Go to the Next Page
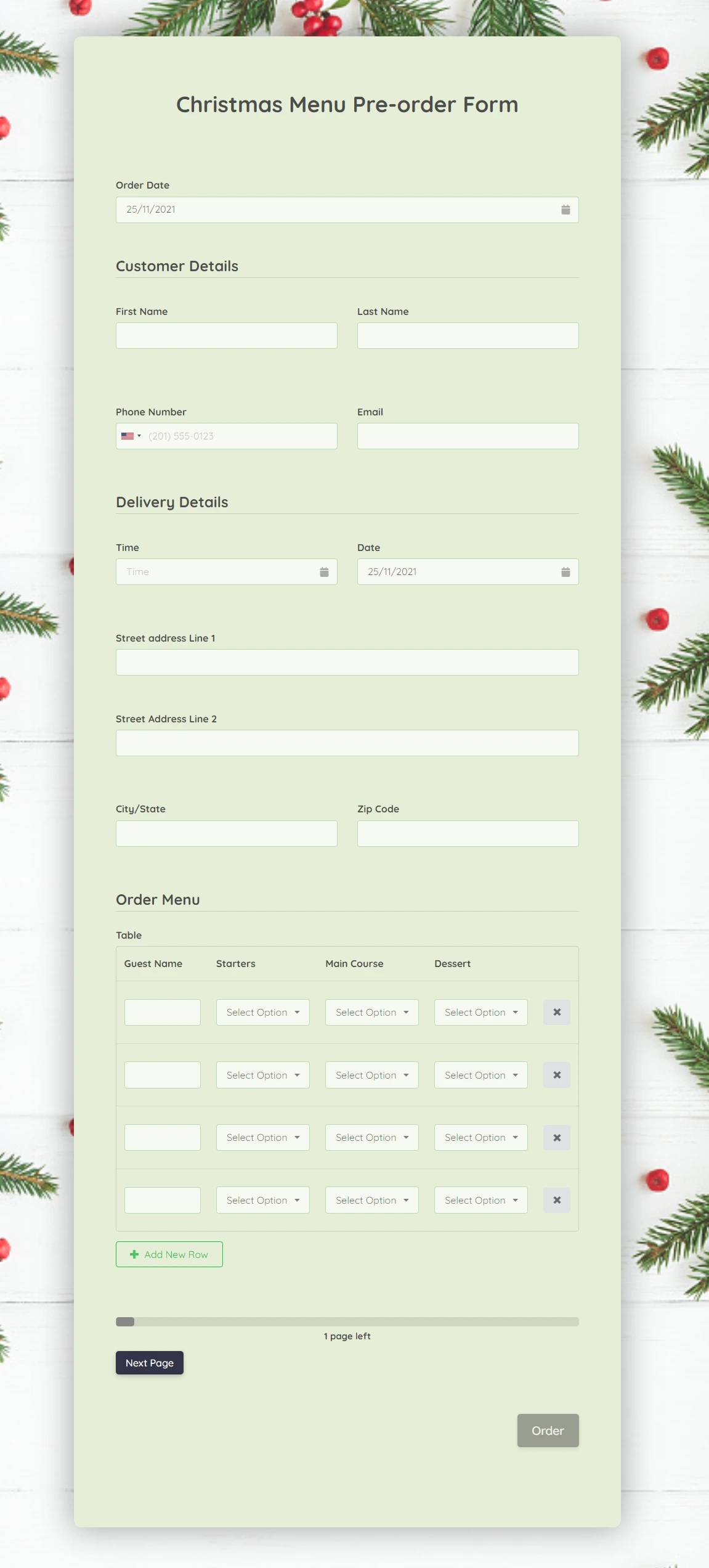Viewport: 709px width, 1568px height. [150, 1363]
